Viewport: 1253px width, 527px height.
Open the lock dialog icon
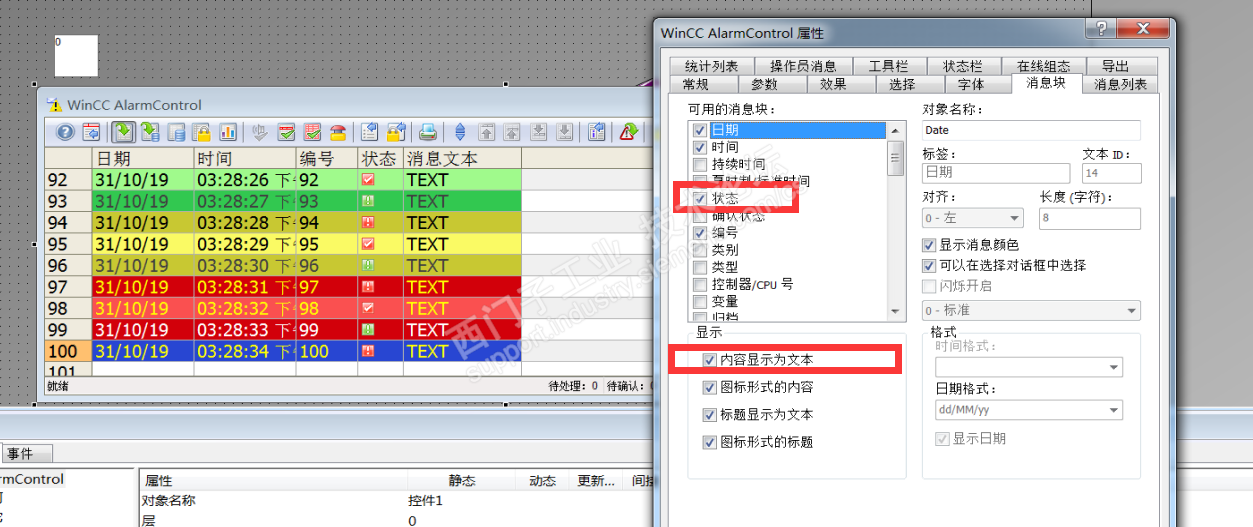396,132
